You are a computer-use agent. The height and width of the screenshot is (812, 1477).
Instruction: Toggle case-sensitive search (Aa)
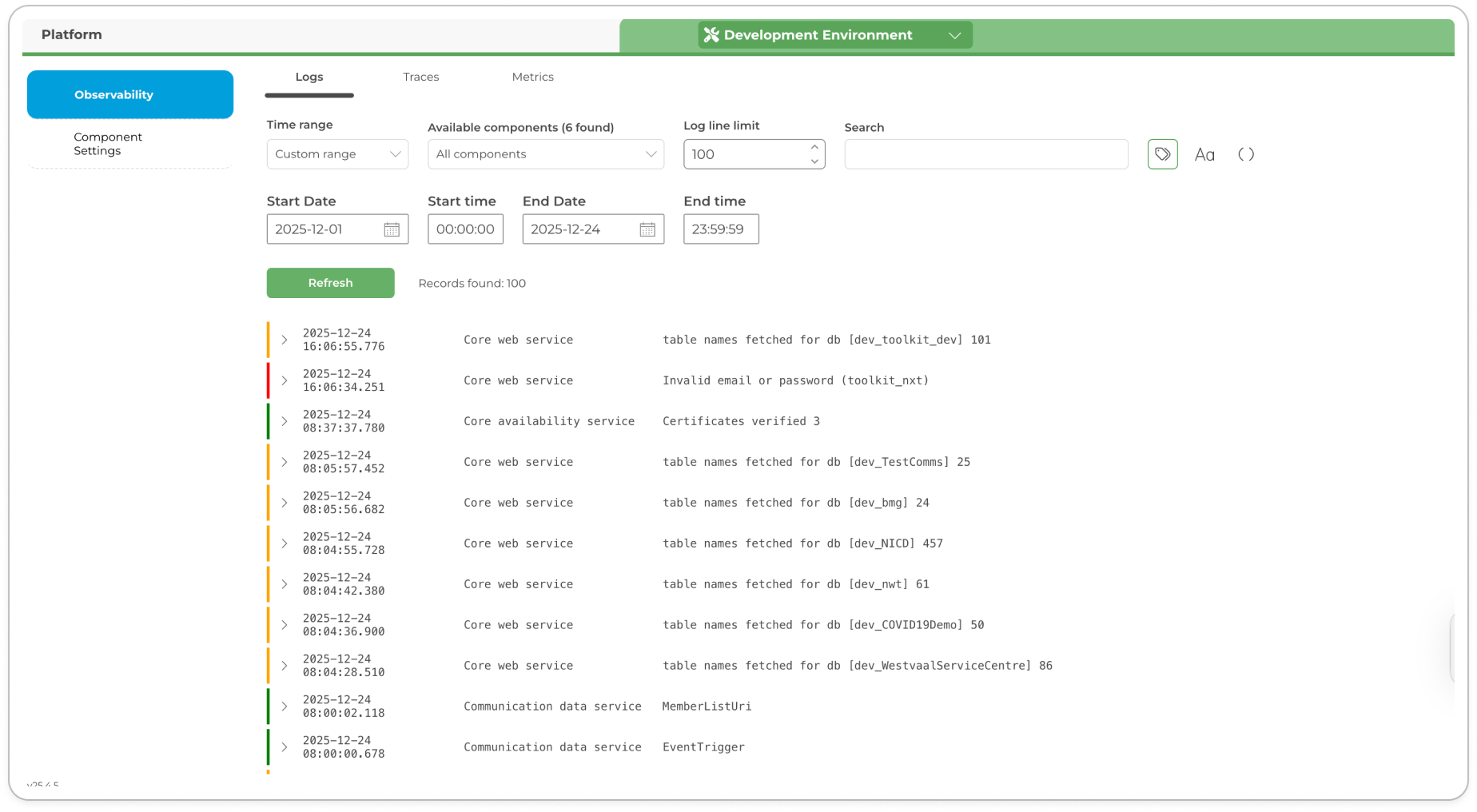1204,155
